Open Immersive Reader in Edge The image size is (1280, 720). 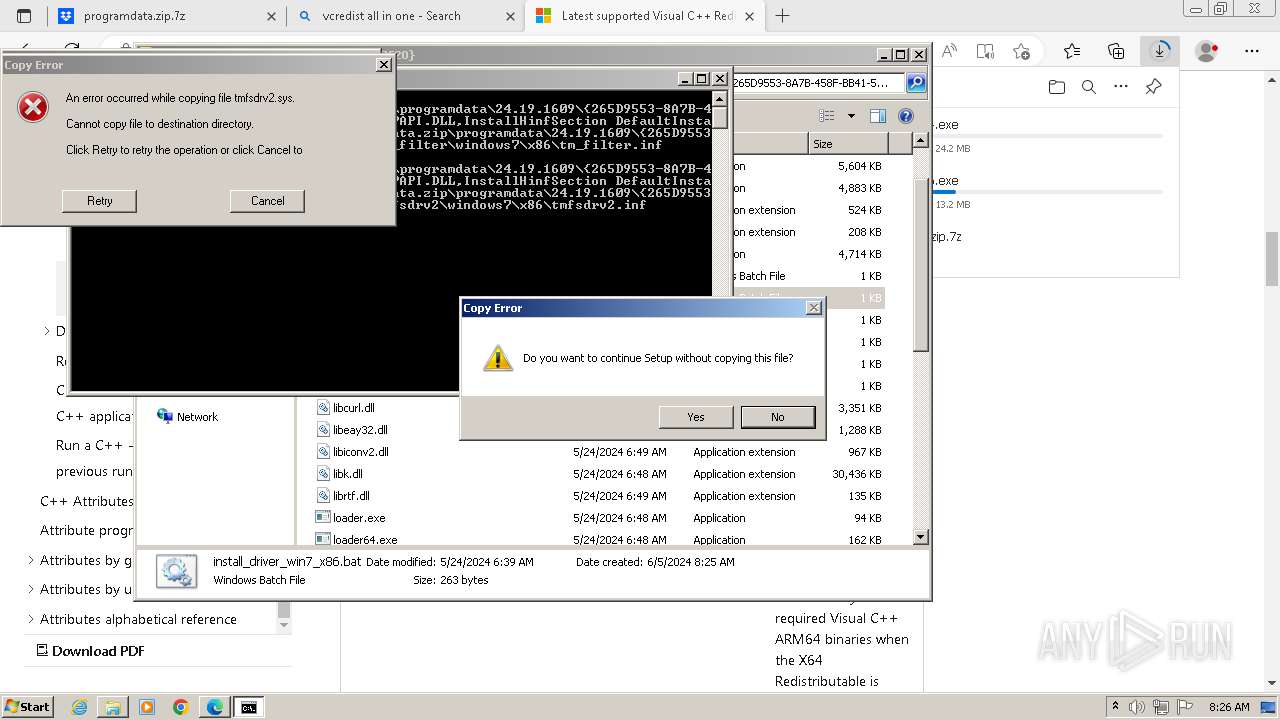985,51
